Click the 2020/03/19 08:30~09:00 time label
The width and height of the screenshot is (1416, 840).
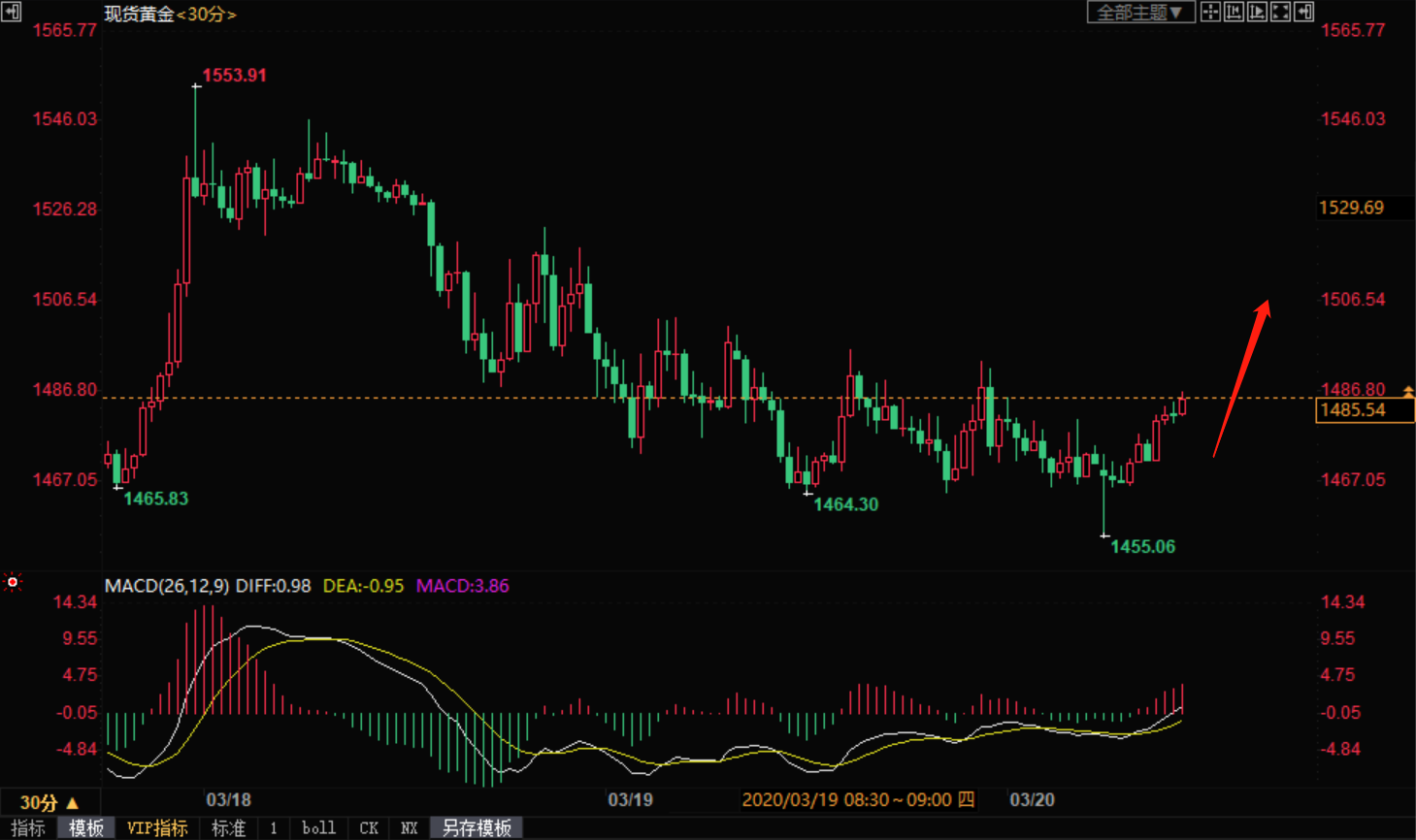858,800
